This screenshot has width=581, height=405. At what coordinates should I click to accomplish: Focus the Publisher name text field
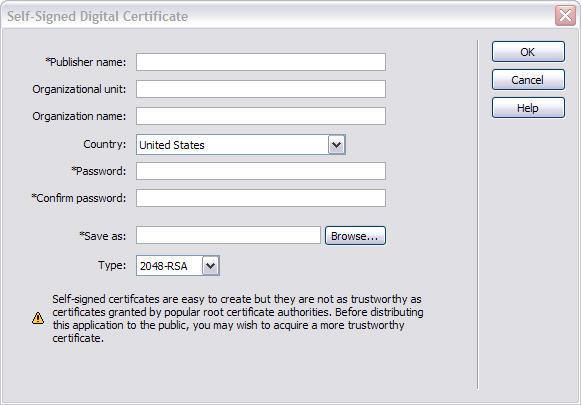point(260,62)
